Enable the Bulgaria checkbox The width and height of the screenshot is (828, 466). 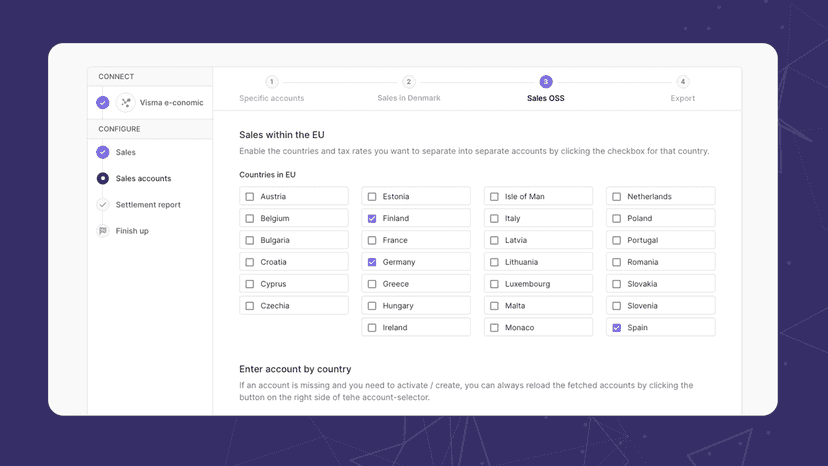click(250, 240)
